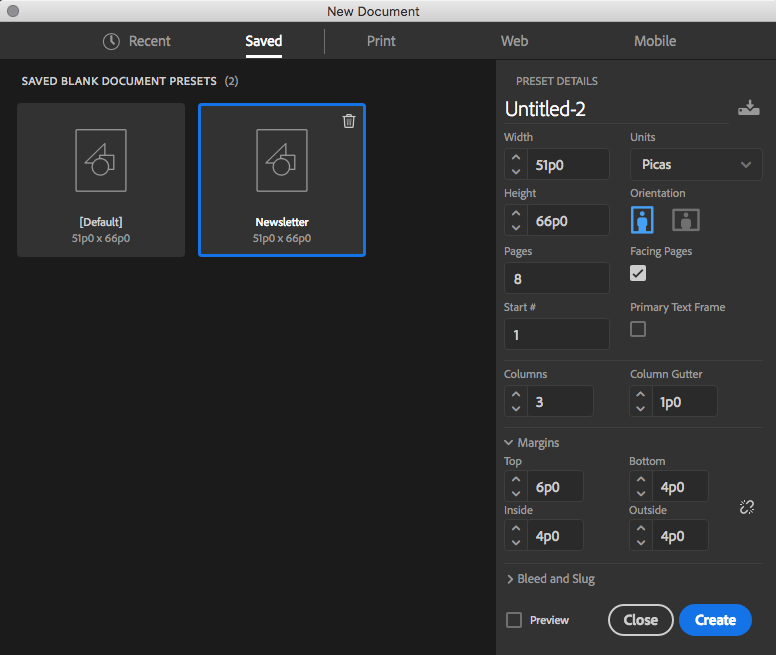Viewport: 776px width, 655px height.
Task: Click the Top margin value field
Action: [555, 486]
